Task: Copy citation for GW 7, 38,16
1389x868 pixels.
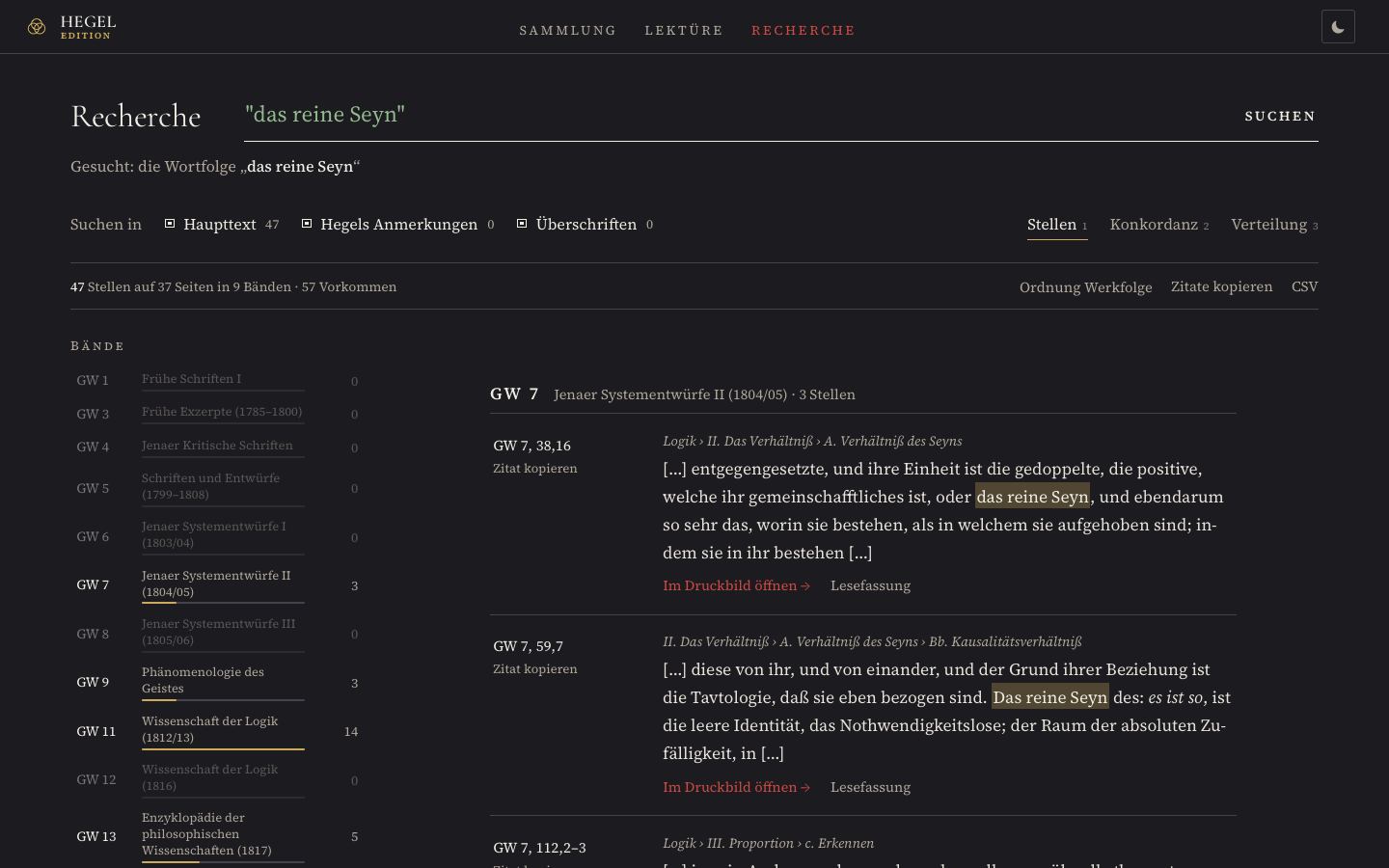Action: click(x=535, y=469)
